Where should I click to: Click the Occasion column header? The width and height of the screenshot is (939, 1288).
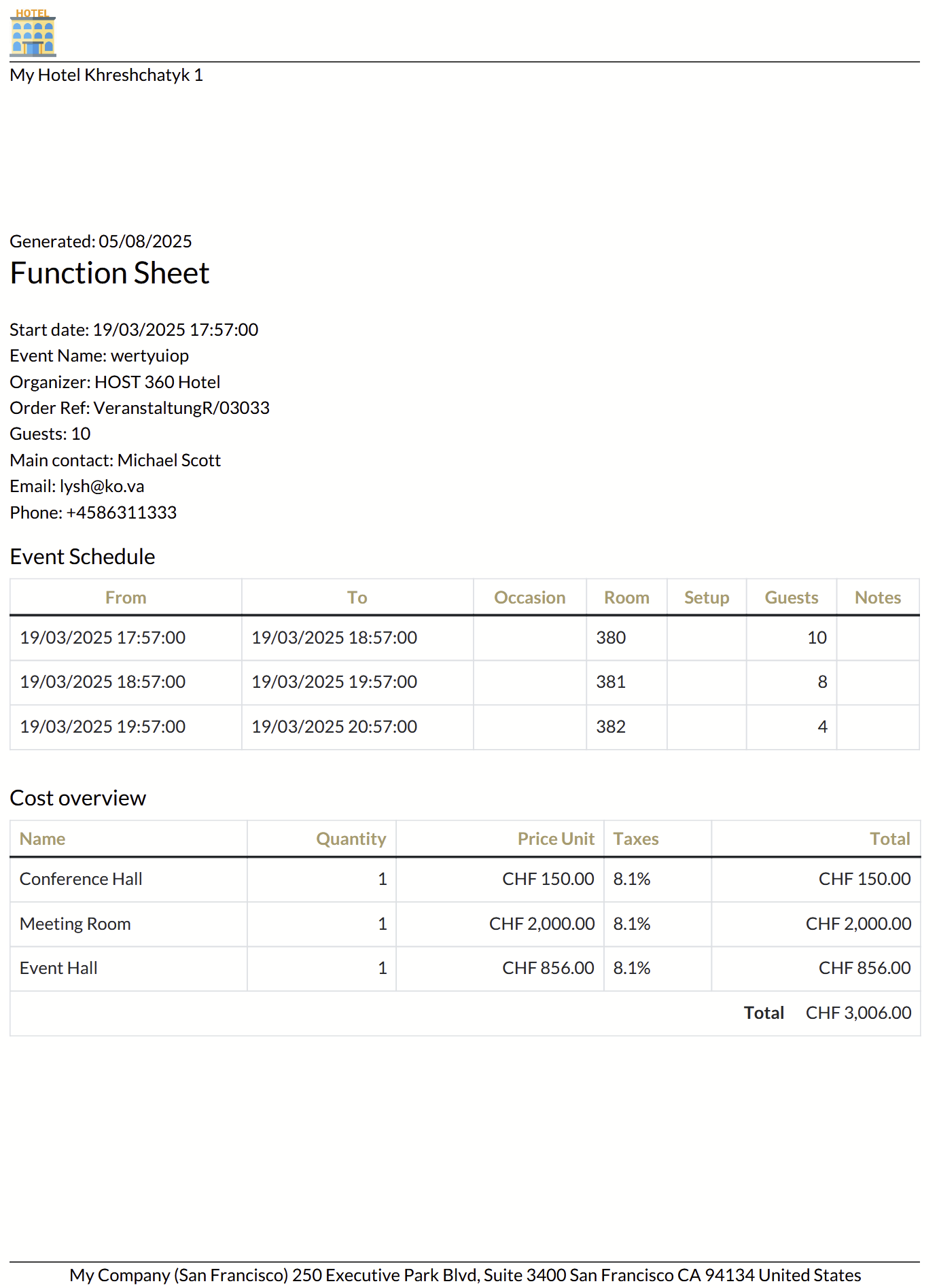(x=529, y=597)
